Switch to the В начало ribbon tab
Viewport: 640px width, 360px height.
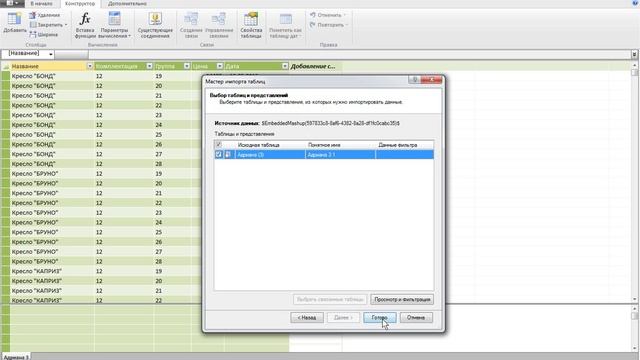pyautogui.click(x=42, y=4)
